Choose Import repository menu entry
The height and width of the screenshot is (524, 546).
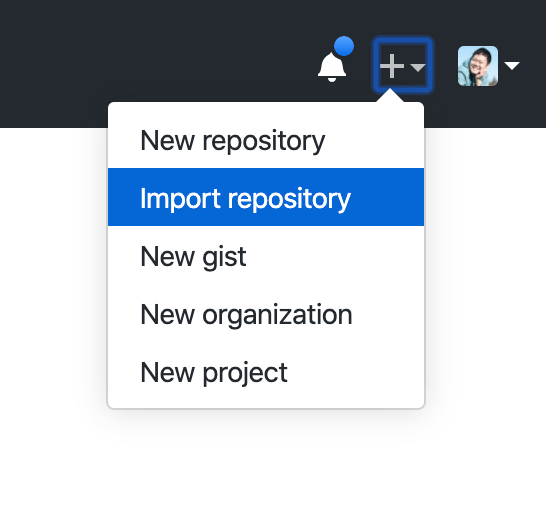pos(266,197)
